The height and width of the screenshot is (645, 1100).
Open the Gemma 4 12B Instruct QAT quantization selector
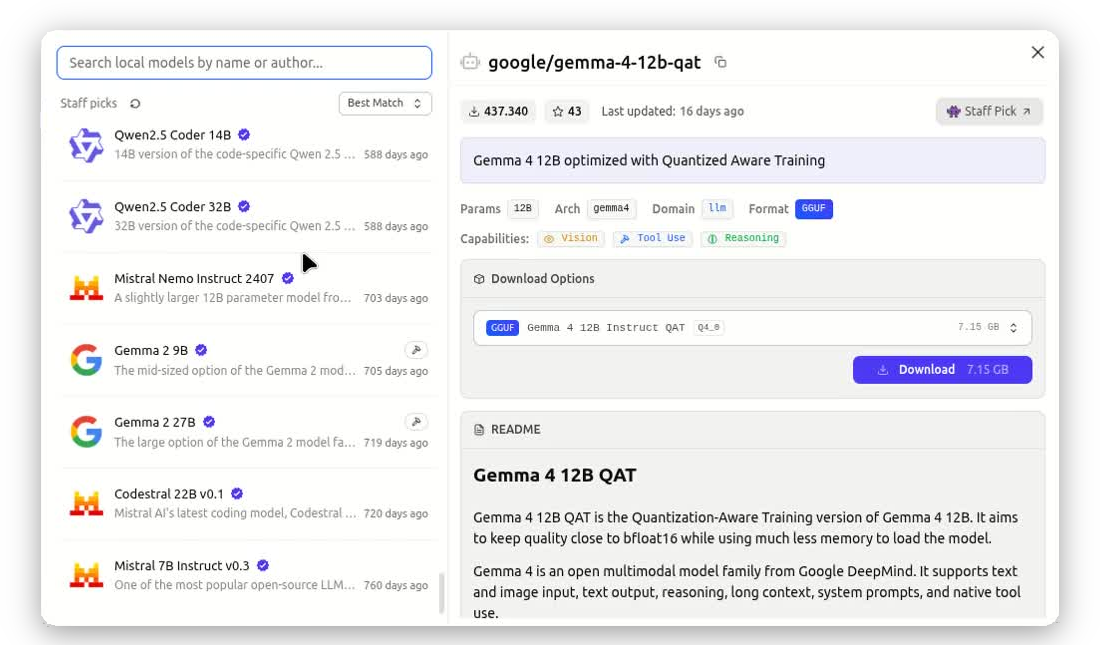click(752, 328)
